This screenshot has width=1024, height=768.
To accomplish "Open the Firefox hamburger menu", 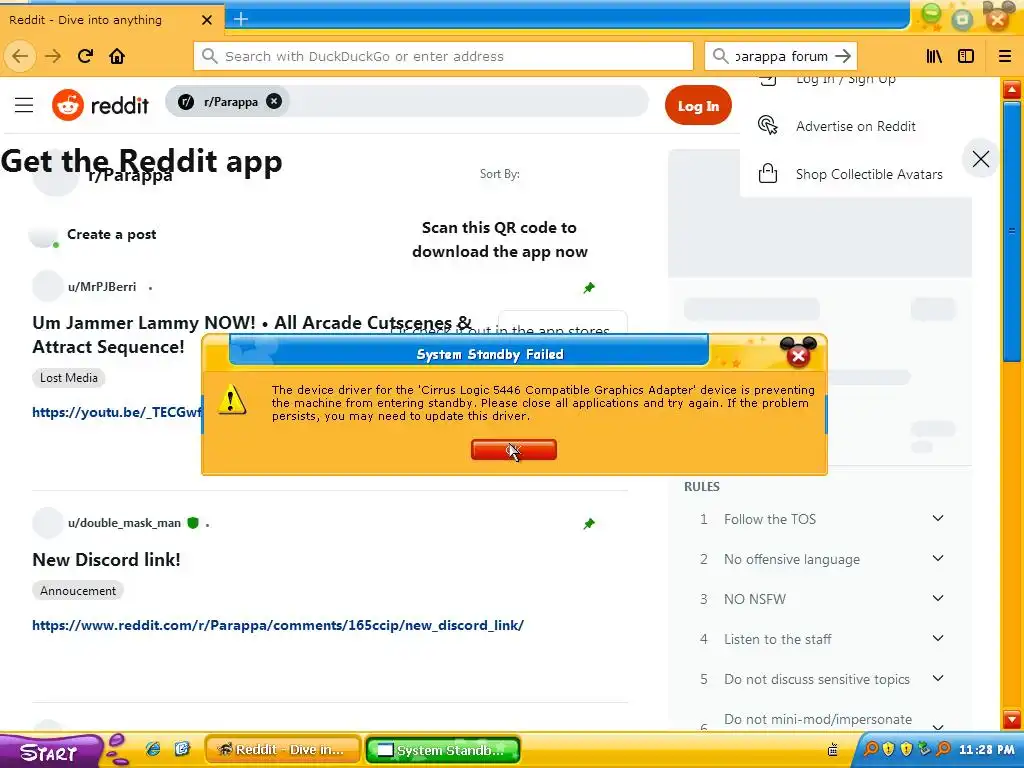I will (1005, 56).
